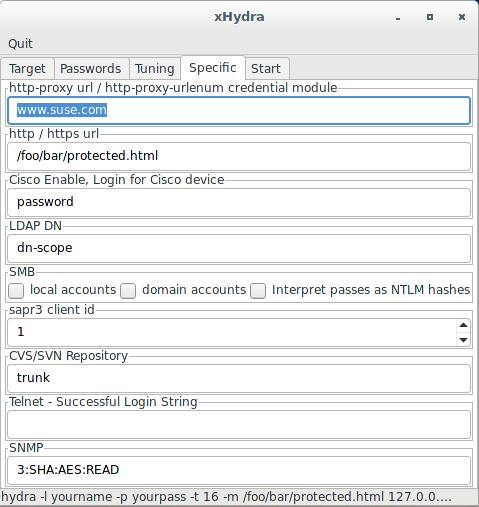The width and height of the screenshot is (479, 507).
Task: Click the empty Telnet Successful Login String field
Action: click(239, 424)
